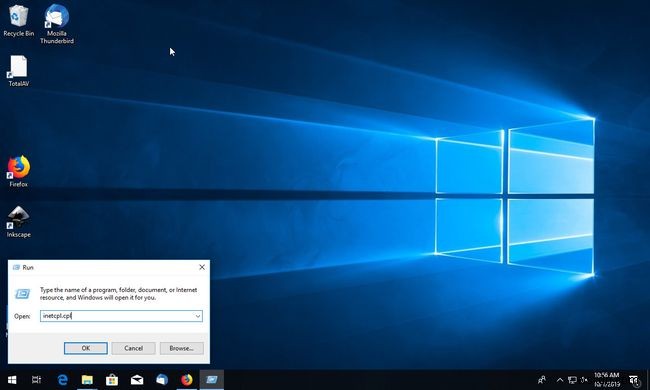Viewport: 650px width, 390px height.
Task: Open the Mail app from the taskbar
Action: (x=137, y=380)
